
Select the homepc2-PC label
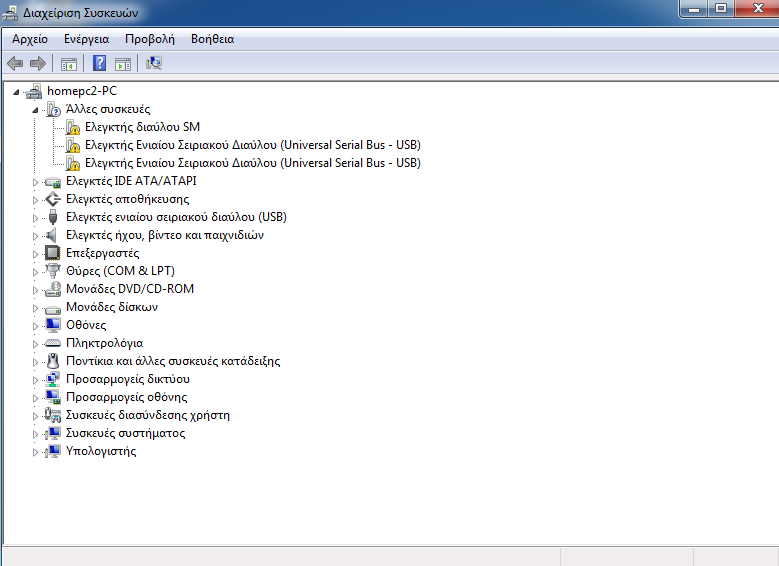(x=82, y=91)
